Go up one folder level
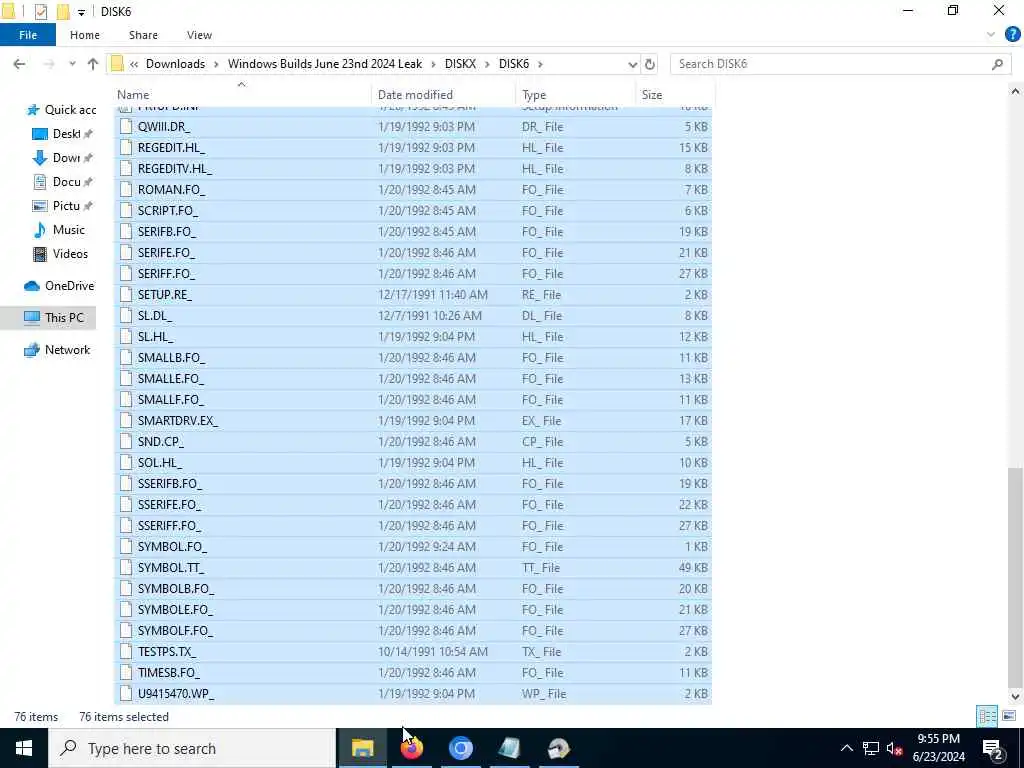Image resolution: width=1024 pixels, height=768 pixels. 93,64
